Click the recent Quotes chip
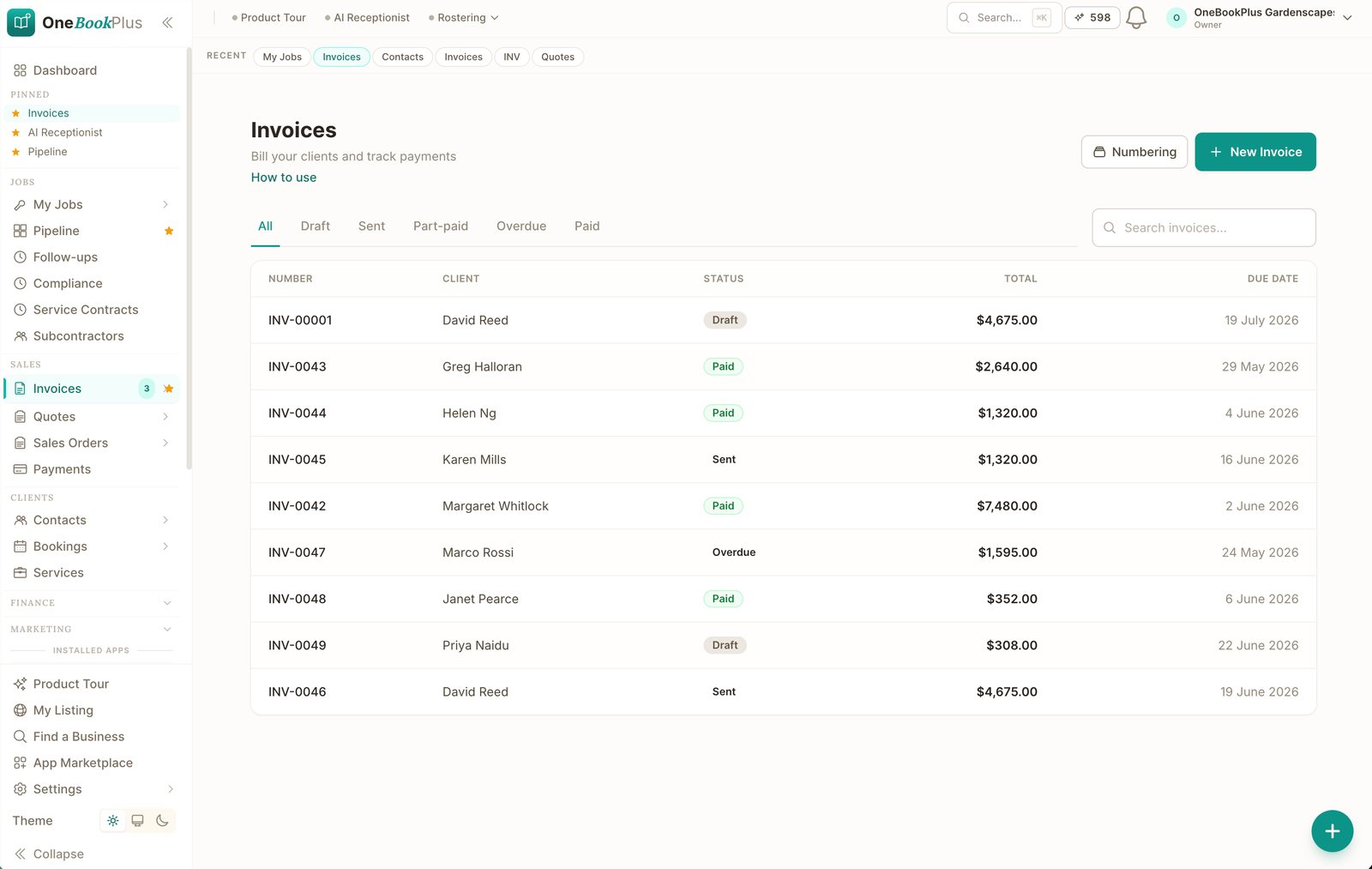The image size is (1372, 869). pos(558,57)
